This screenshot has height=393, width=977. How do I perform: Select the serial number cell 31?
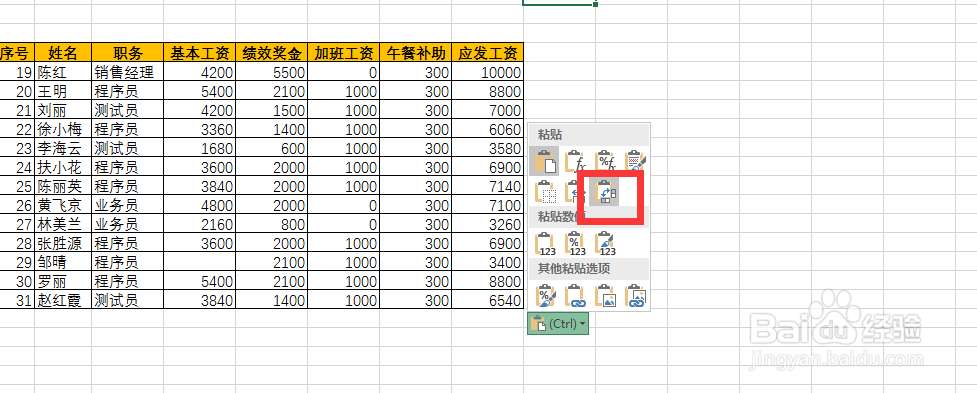click(17, 300)
